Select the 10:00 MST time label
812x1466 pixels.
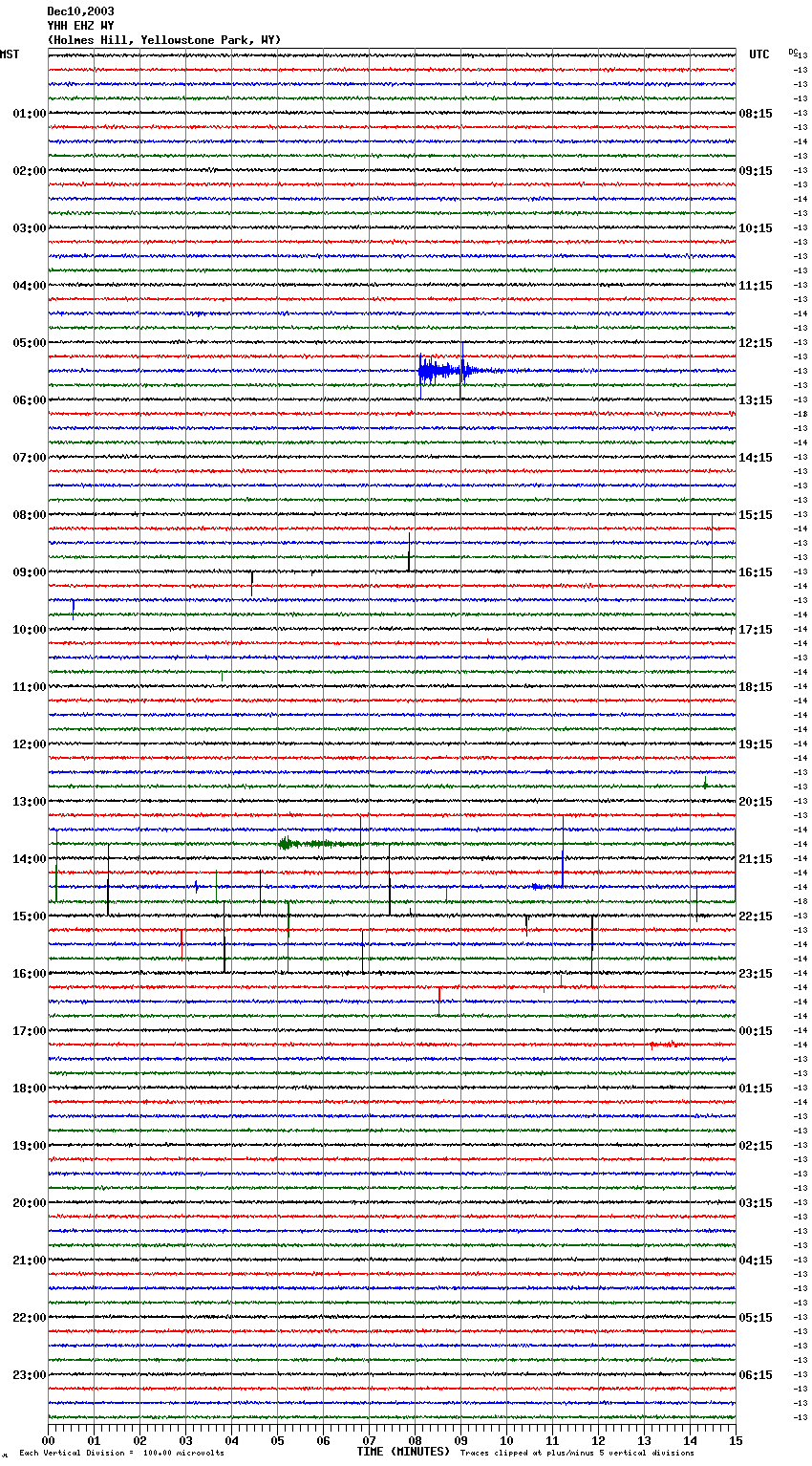30,630
